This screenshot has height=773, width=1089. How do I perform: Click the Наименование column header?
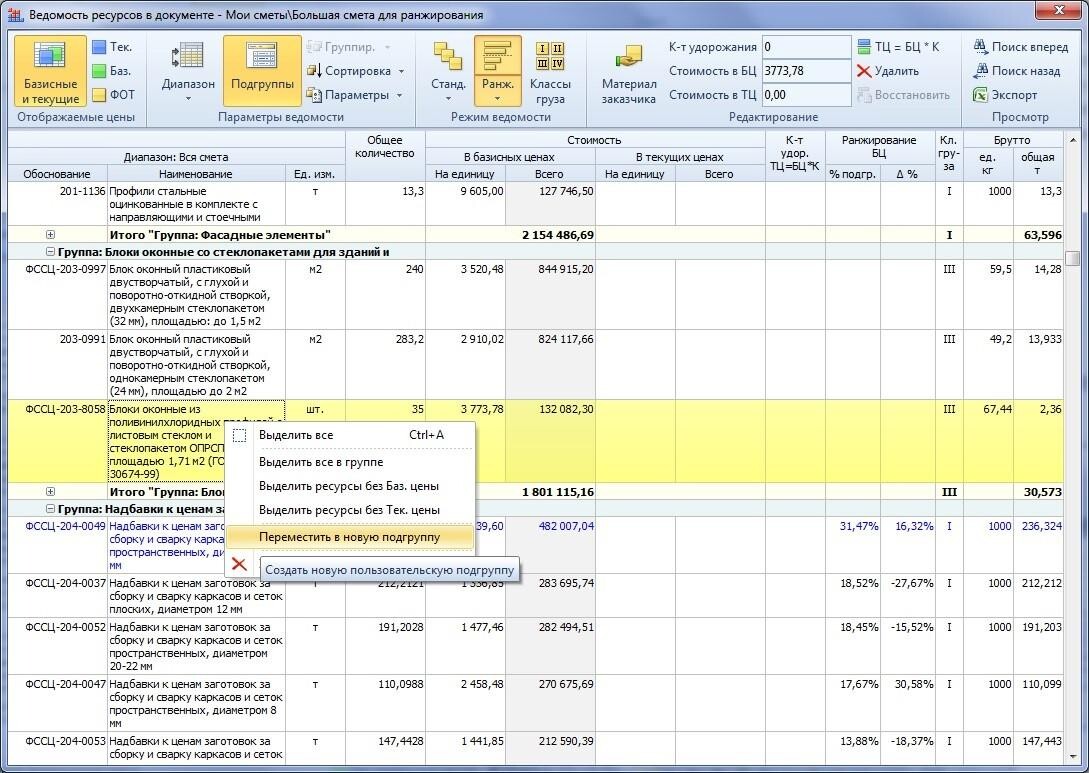point(196,174)
